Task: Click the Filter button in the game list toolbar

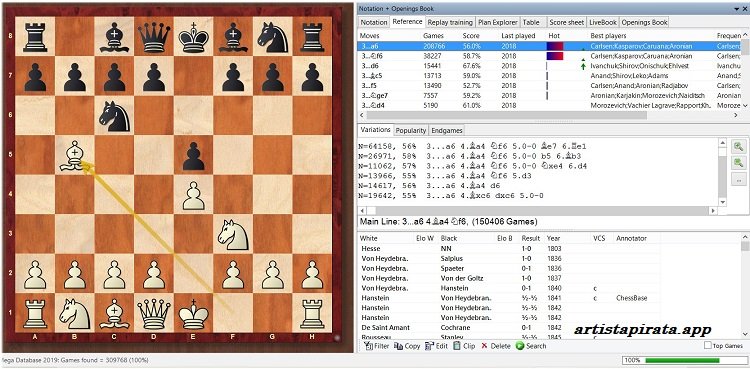Action: pos(376,346)
